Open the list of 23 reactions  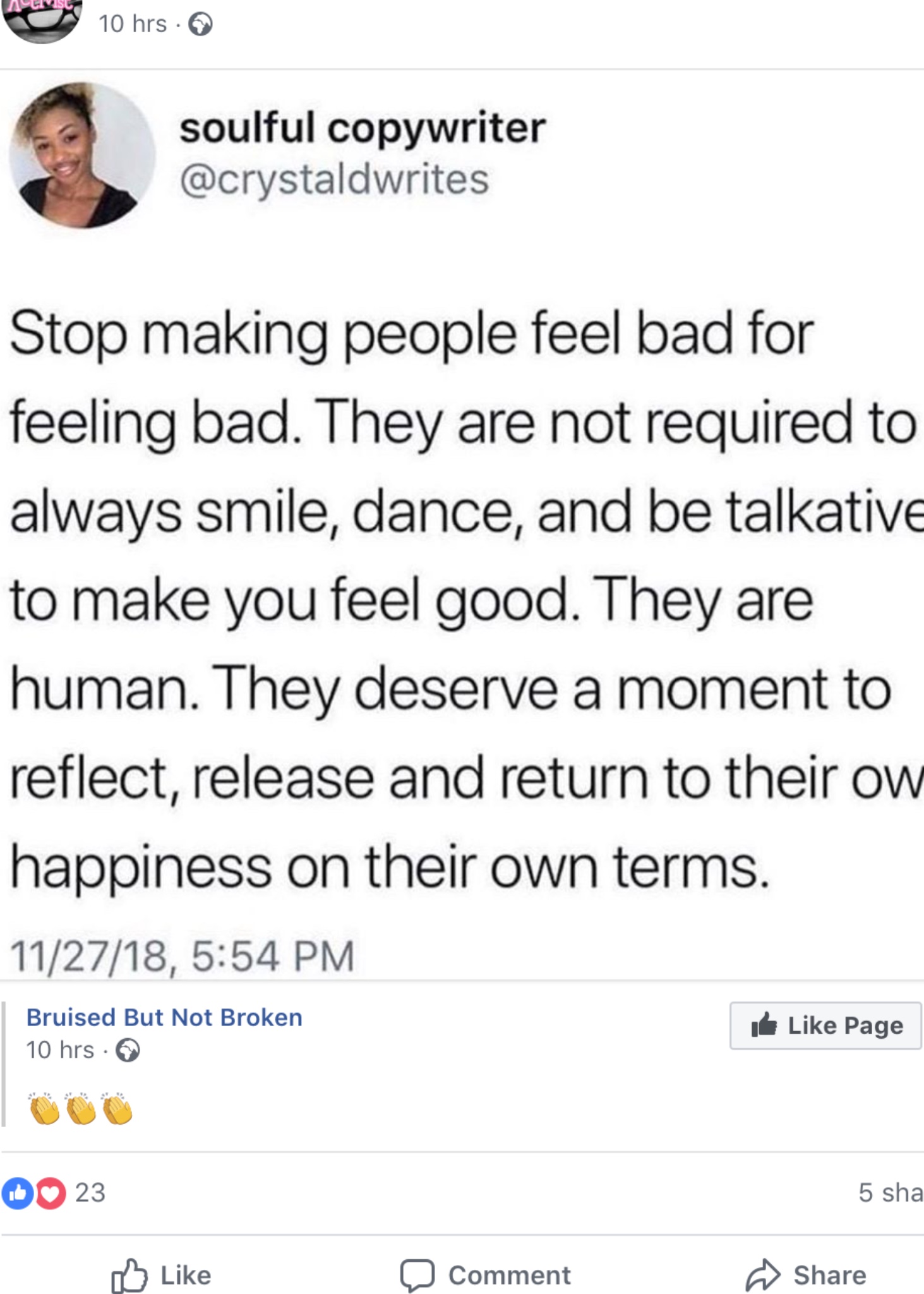90,1193
